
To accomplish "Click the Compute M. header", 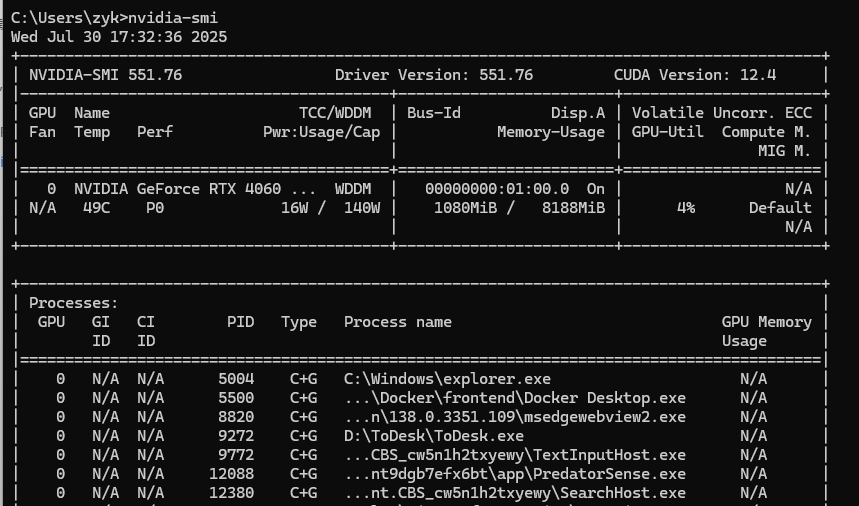I will click(x=767, y=133).
